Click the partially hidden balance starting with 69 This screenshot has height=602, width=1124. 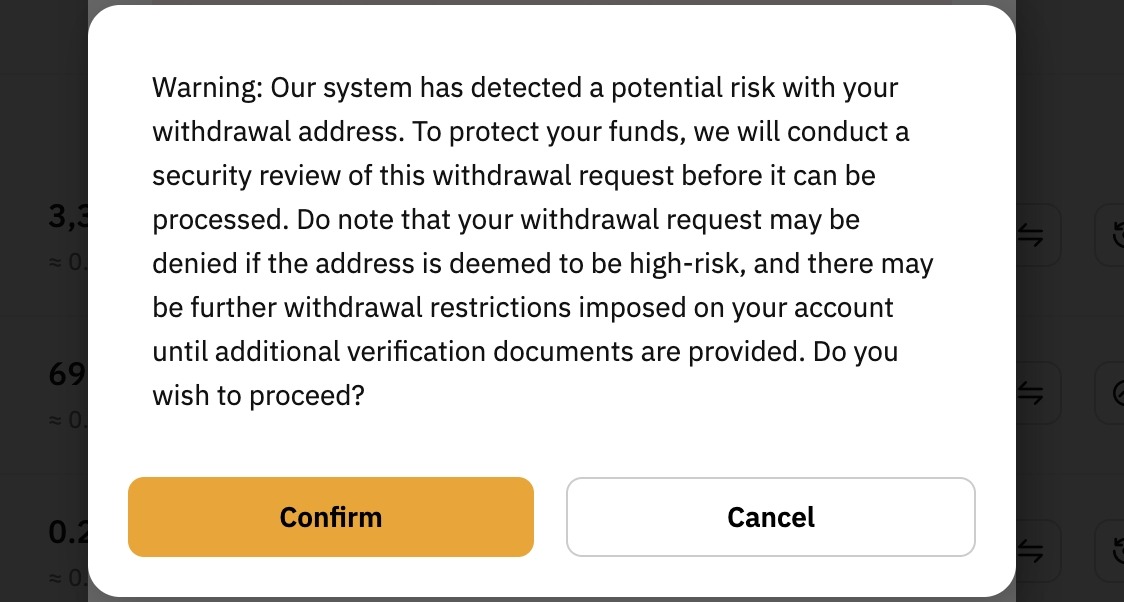[68, 374]
